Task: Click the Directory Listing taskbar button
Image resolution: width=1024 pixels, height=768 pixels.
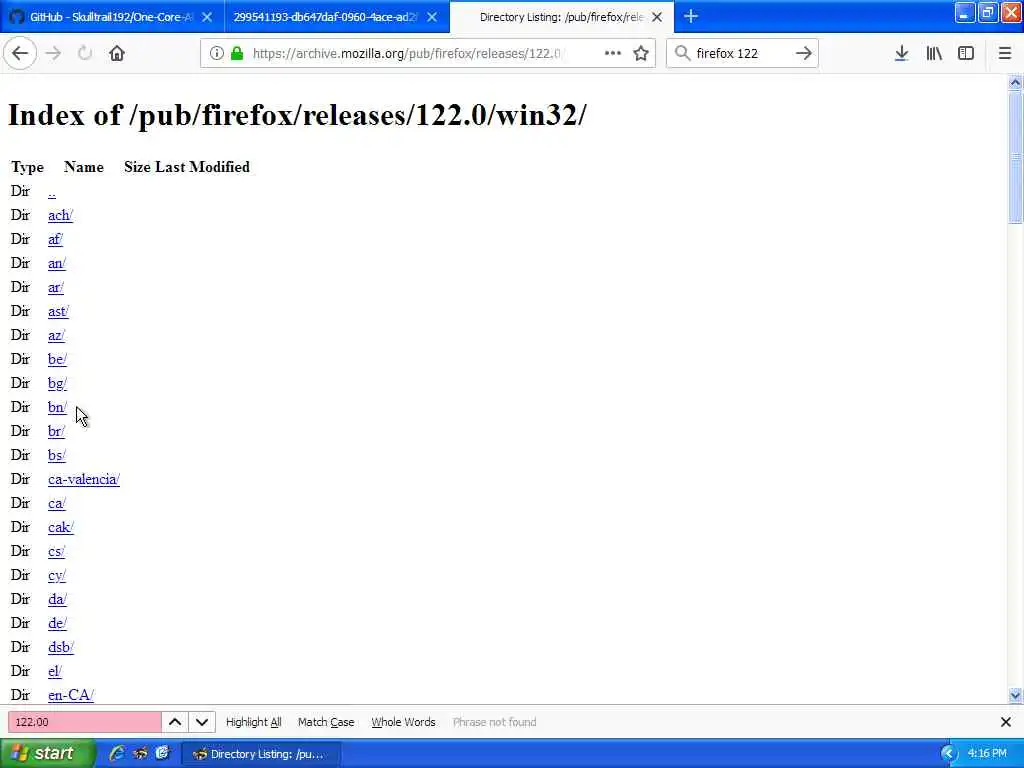Action: tap(260, 754)
